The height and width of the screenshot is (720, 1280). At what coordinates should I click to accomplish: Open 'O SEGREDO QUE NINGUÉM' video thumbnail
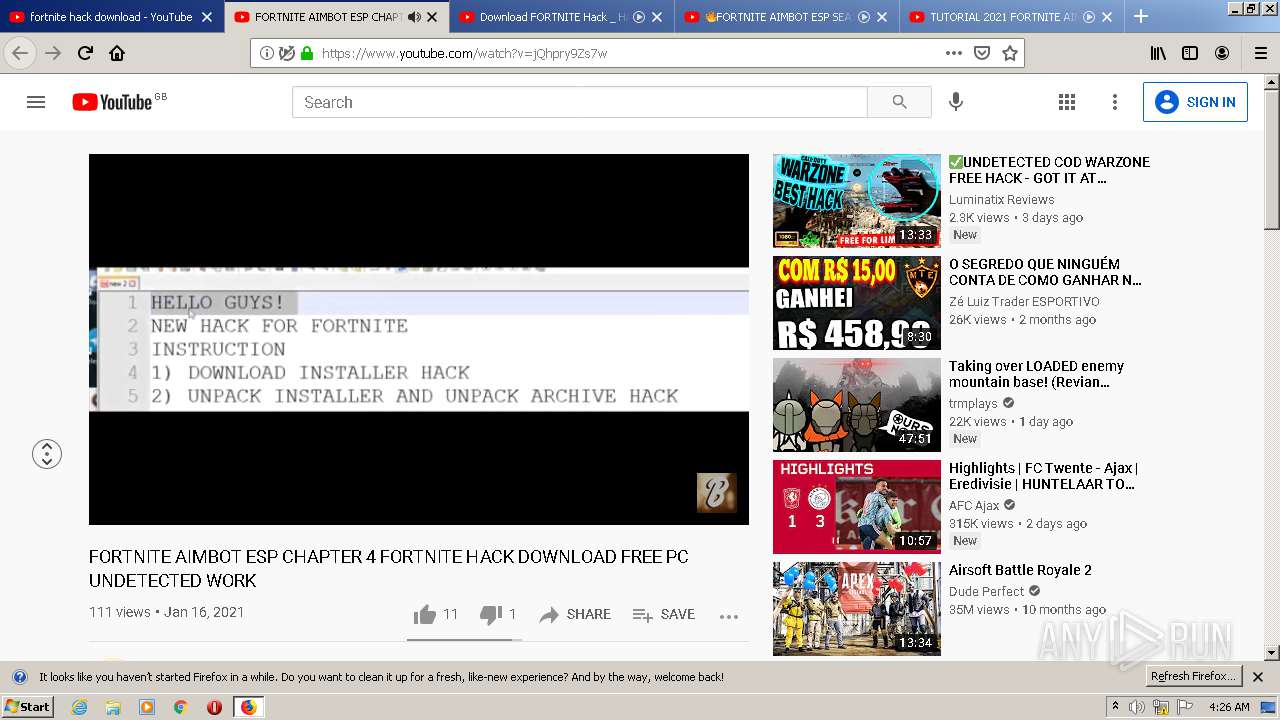857,303
